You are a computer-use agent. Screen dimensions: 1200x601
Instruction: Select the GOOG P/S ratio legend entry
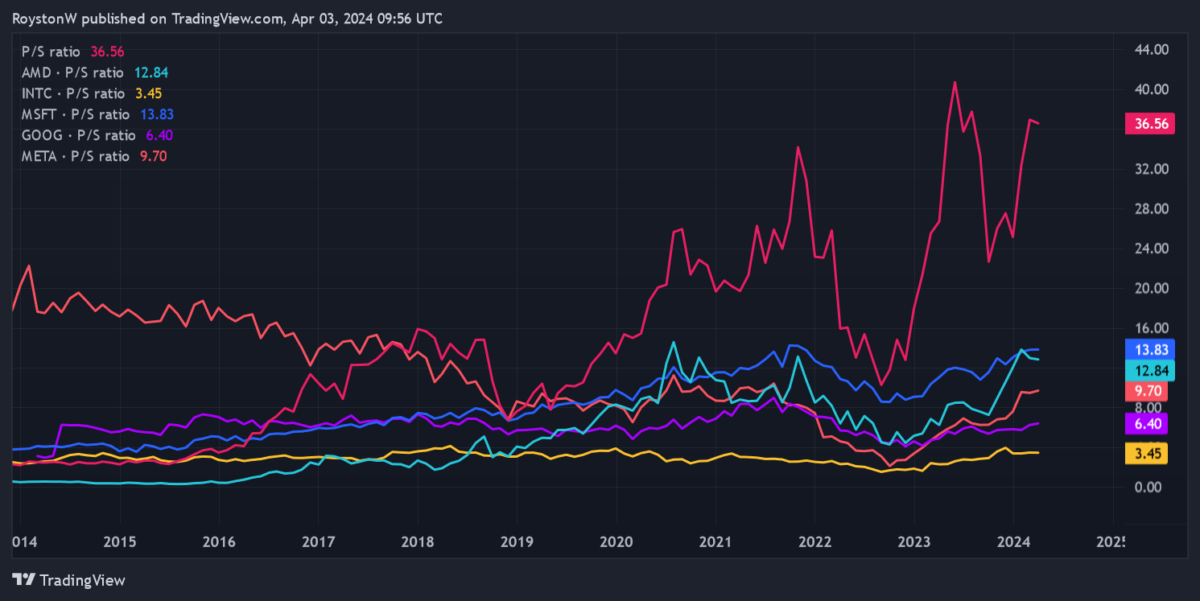tap(78, 135)
